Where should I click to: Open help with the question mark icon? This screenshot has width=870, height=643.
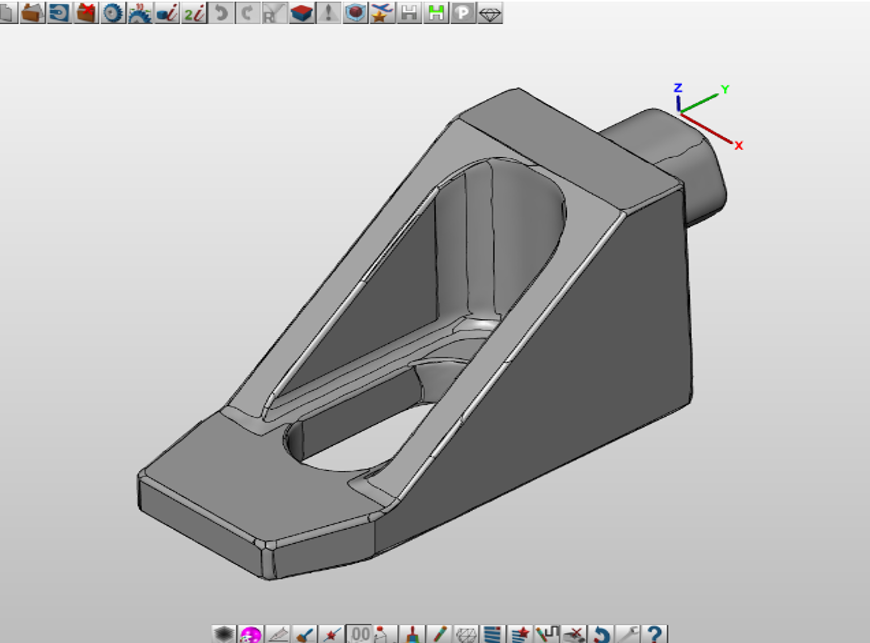[655, 633]
